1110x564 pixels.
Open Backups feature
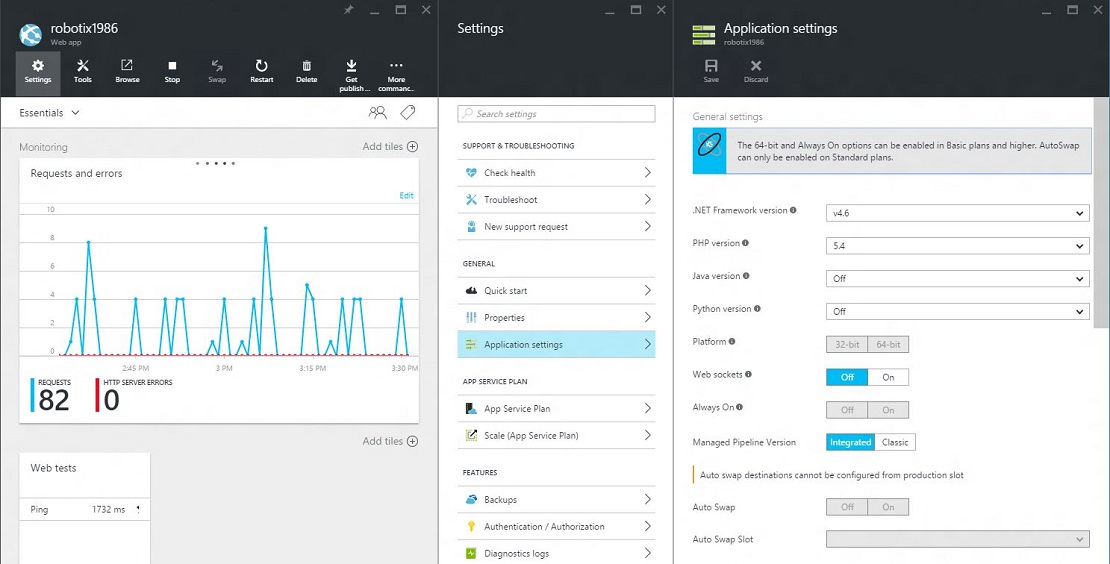556,500
